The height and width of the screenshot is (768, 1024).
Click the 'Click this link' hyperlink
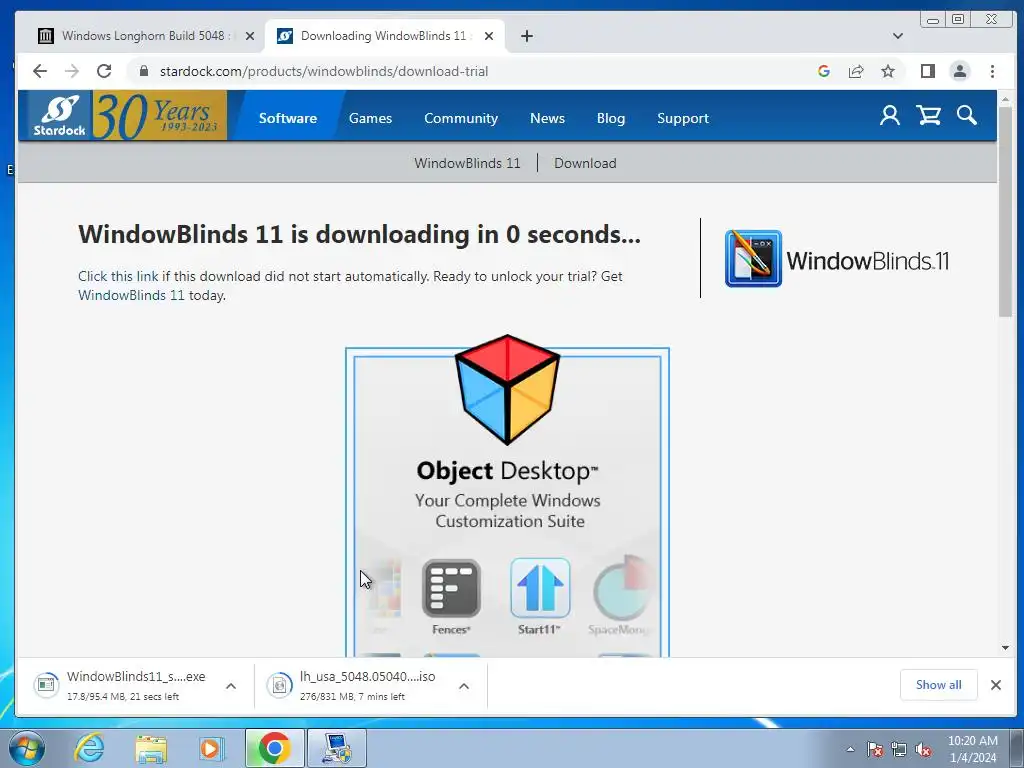coord(118,276)
